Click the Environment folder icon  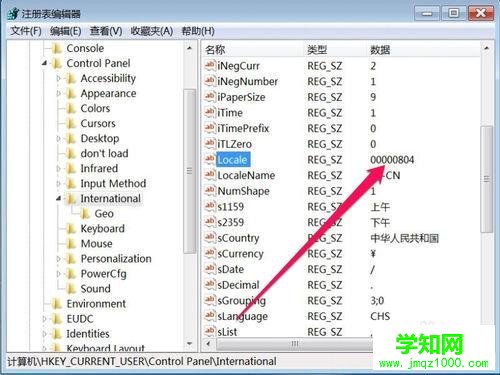coord(57,304)
